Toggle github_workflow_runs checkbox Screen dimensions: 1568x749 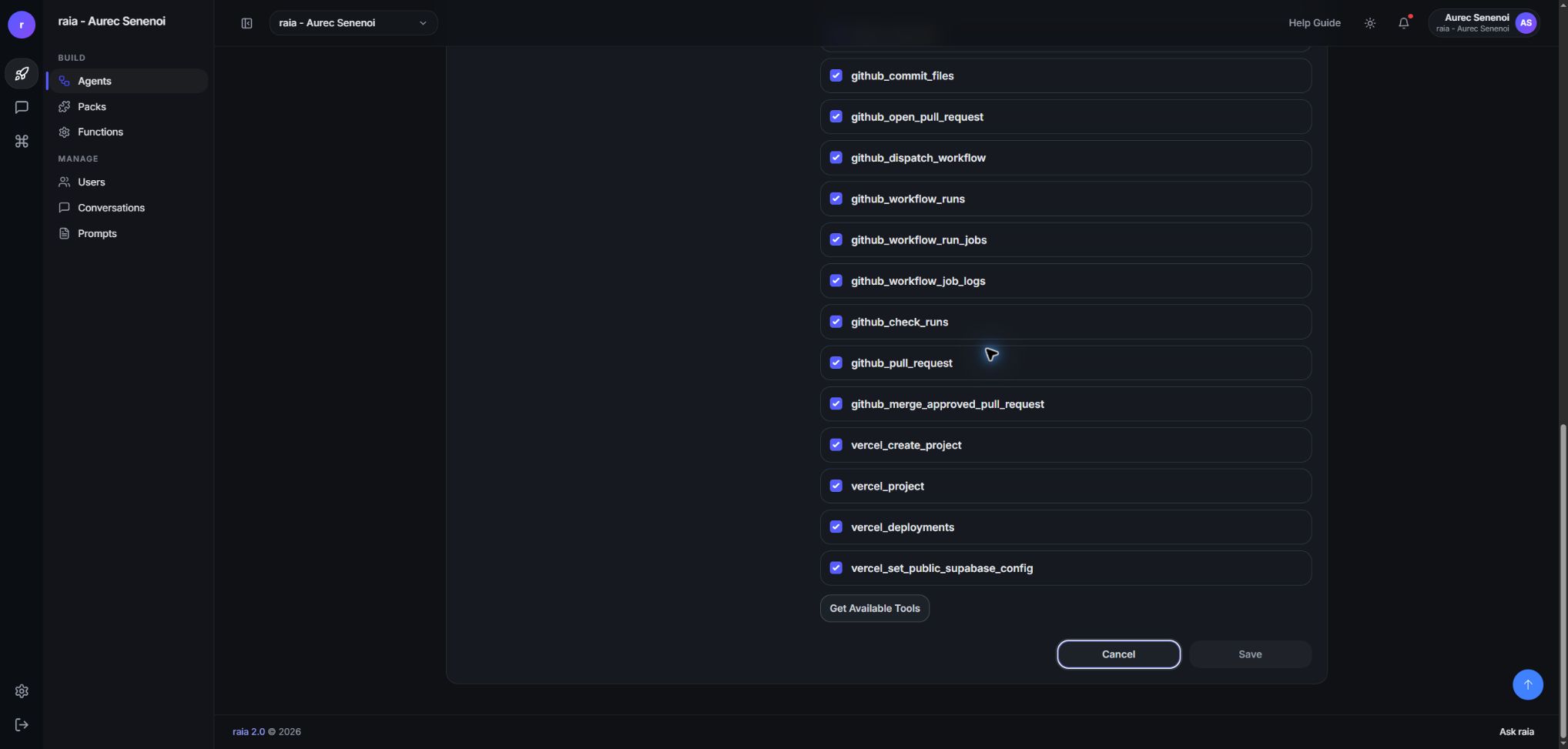pos(836,199)
